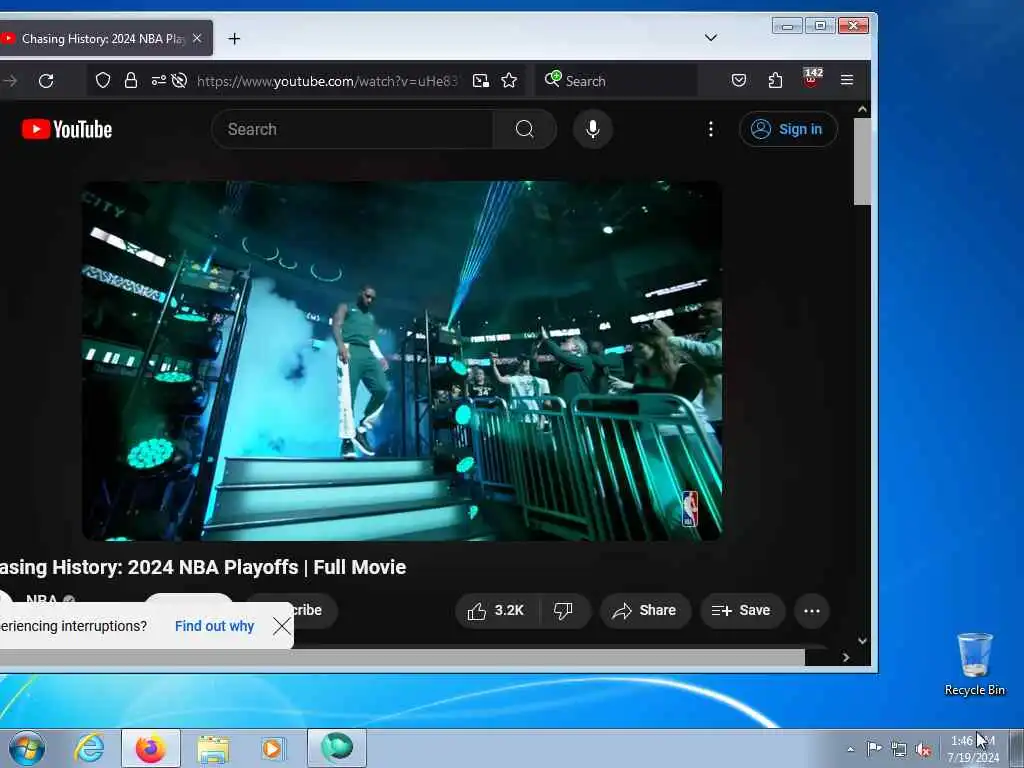Reload the page in Firefox

point(46,81)
